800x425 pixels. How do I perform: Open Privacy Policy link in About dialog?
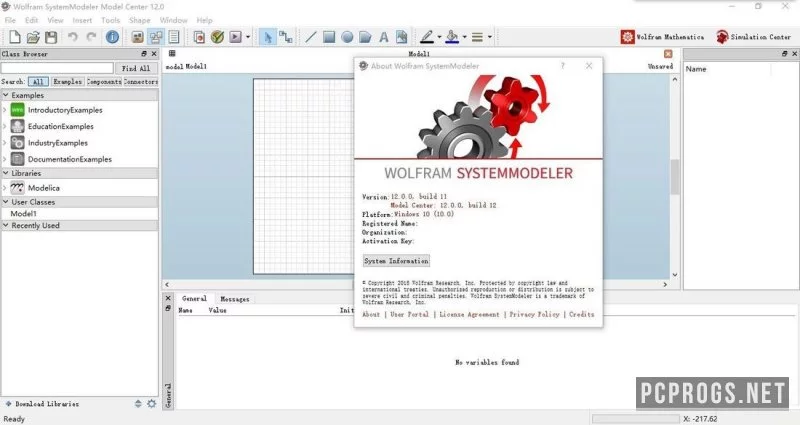tap(534, 314)
